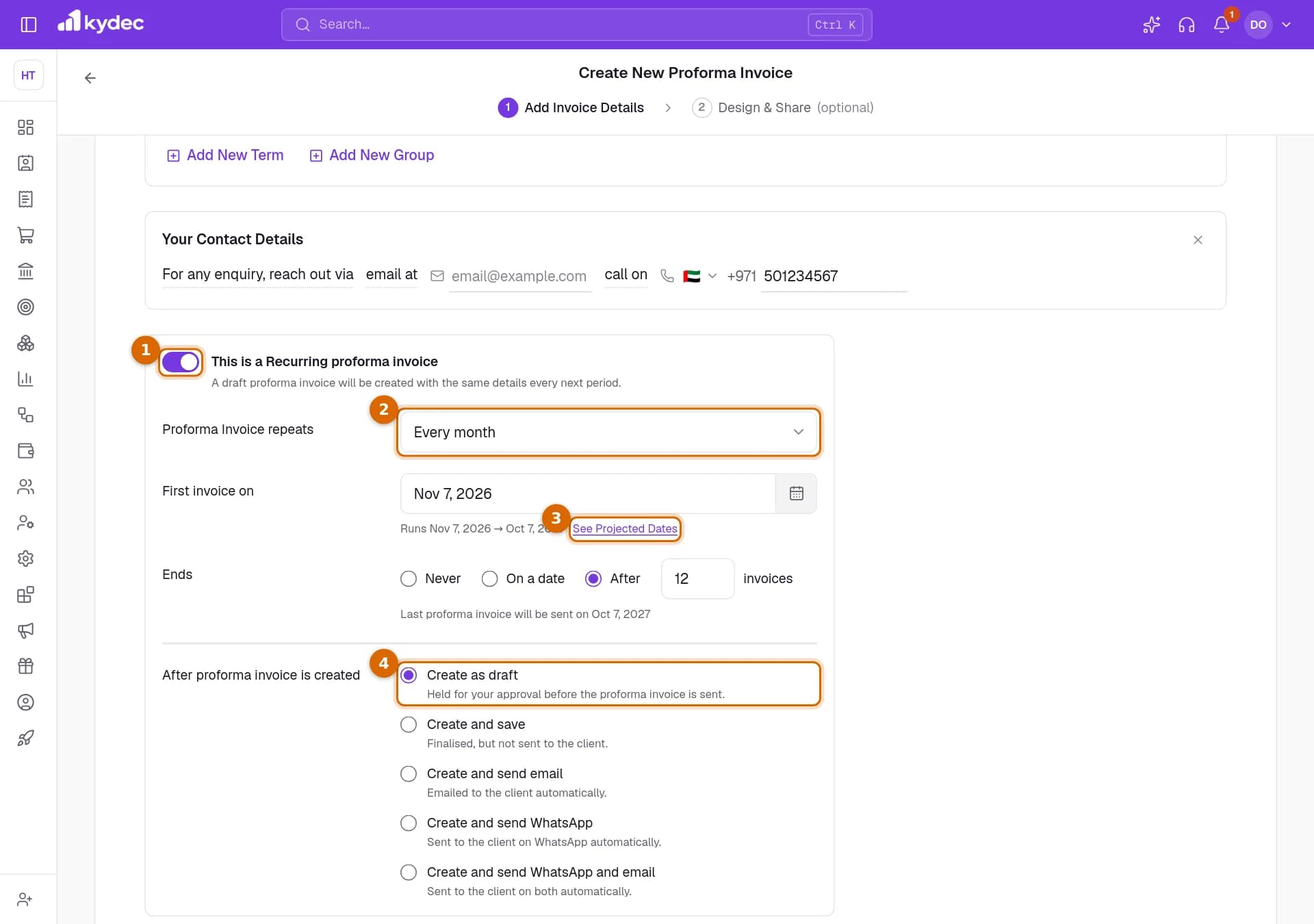The width and height of the screenshot is (1314, 924).
Task: Click the add user icon at sidebar bottom
Action: pyautogui.click(x=25, y=899)
